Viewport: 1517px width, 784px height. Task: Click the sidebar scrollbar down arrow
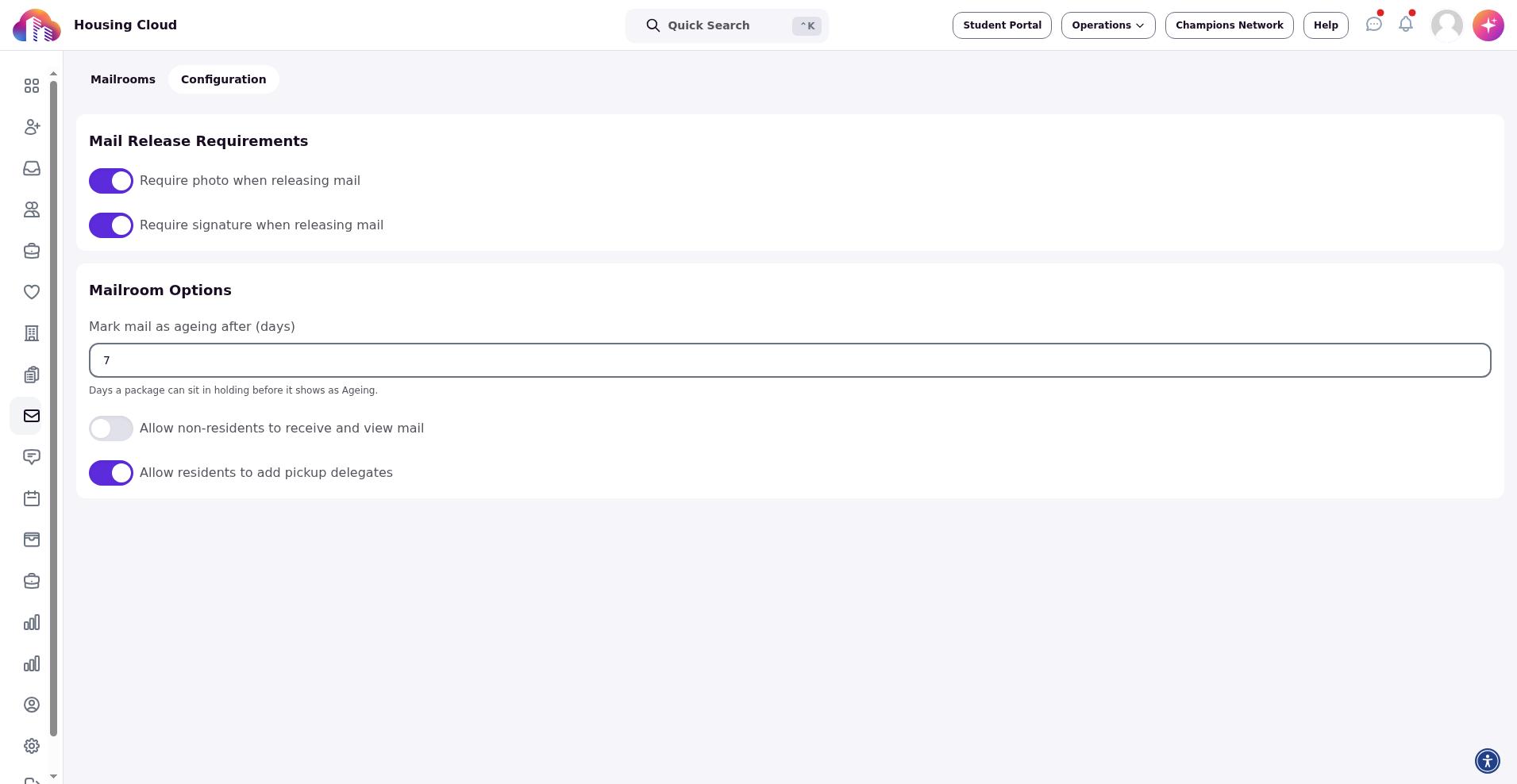tap(53, 776)
